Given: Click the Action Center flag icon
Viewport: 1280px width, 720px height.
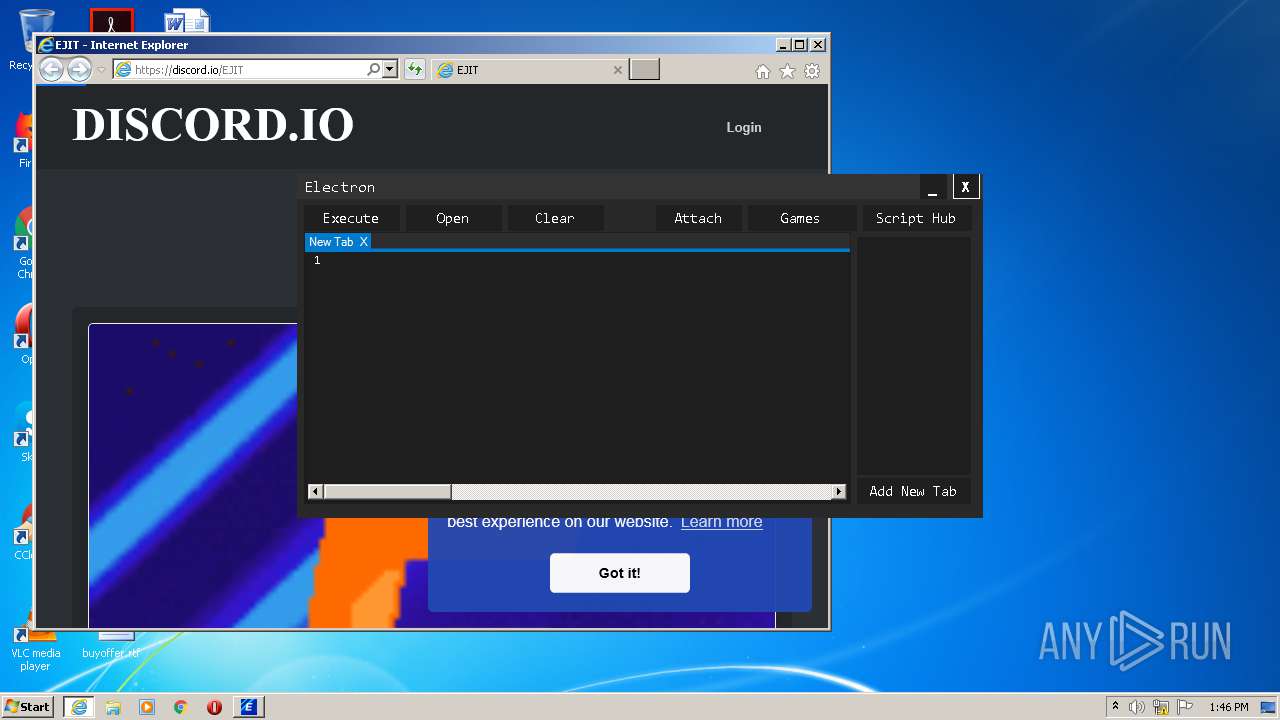Looking at the screenshot, I should [1185, 707].
